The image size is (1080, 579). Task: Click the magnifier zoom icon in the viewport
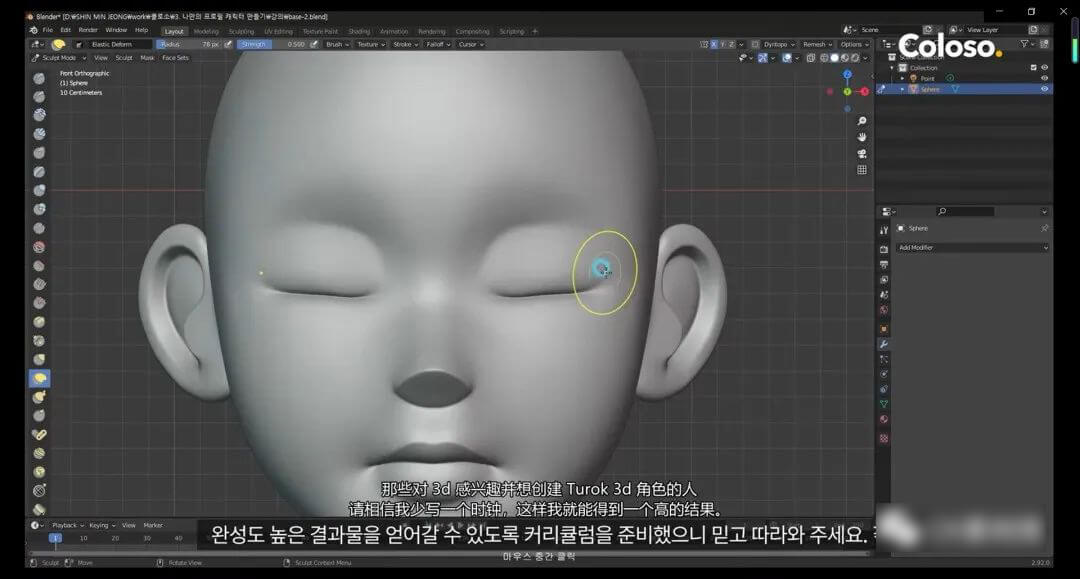pyautogui.click(x=861, y=121)
